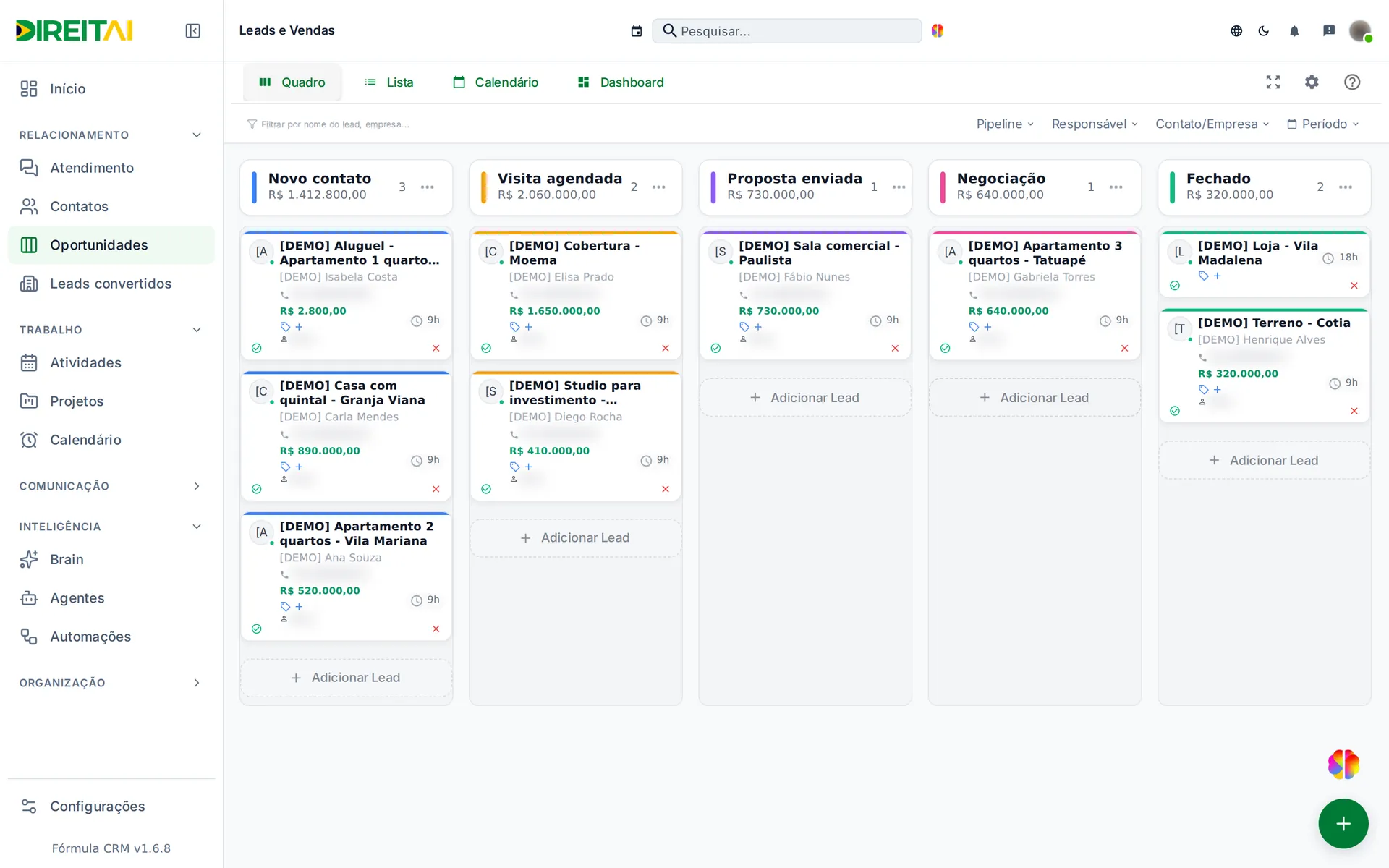The width and height of the screenshot is (1389, 868).
Task: Mark Apartamento 3 quartos - Tatuapé as won
Action: pyautogui.click(x=945, y=349)
